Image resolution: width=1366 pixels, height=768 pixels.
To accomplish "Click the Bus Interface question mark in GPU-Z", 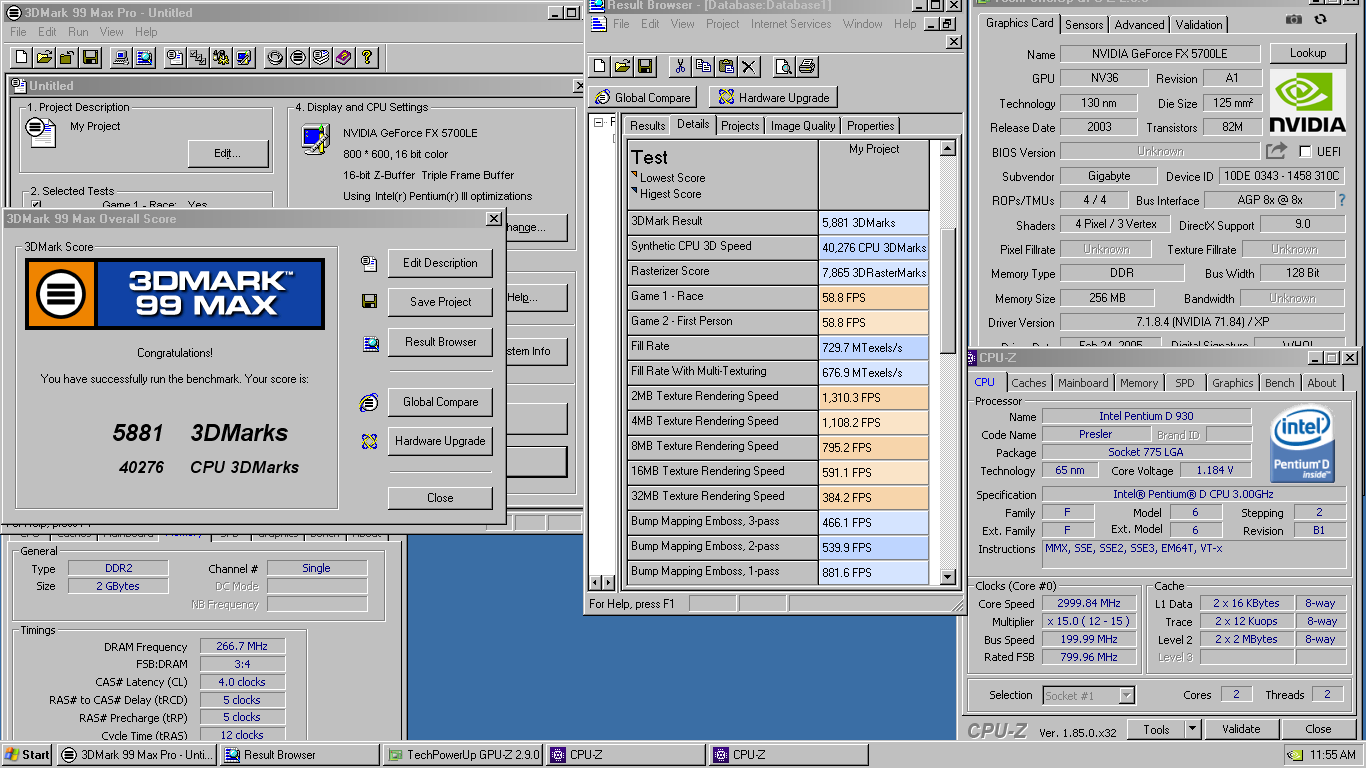I will (x=1342, y=200).
